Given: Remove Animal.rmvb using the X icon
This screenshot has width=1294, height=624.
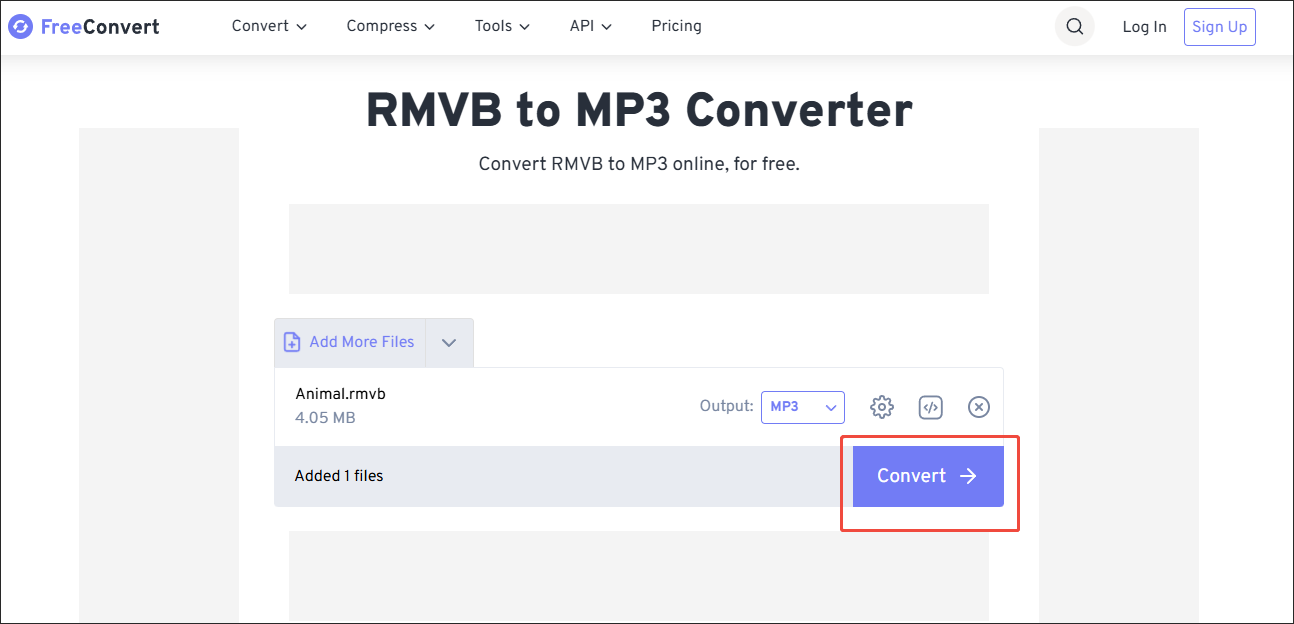Looking at the screenshot, I should point(978,407).
